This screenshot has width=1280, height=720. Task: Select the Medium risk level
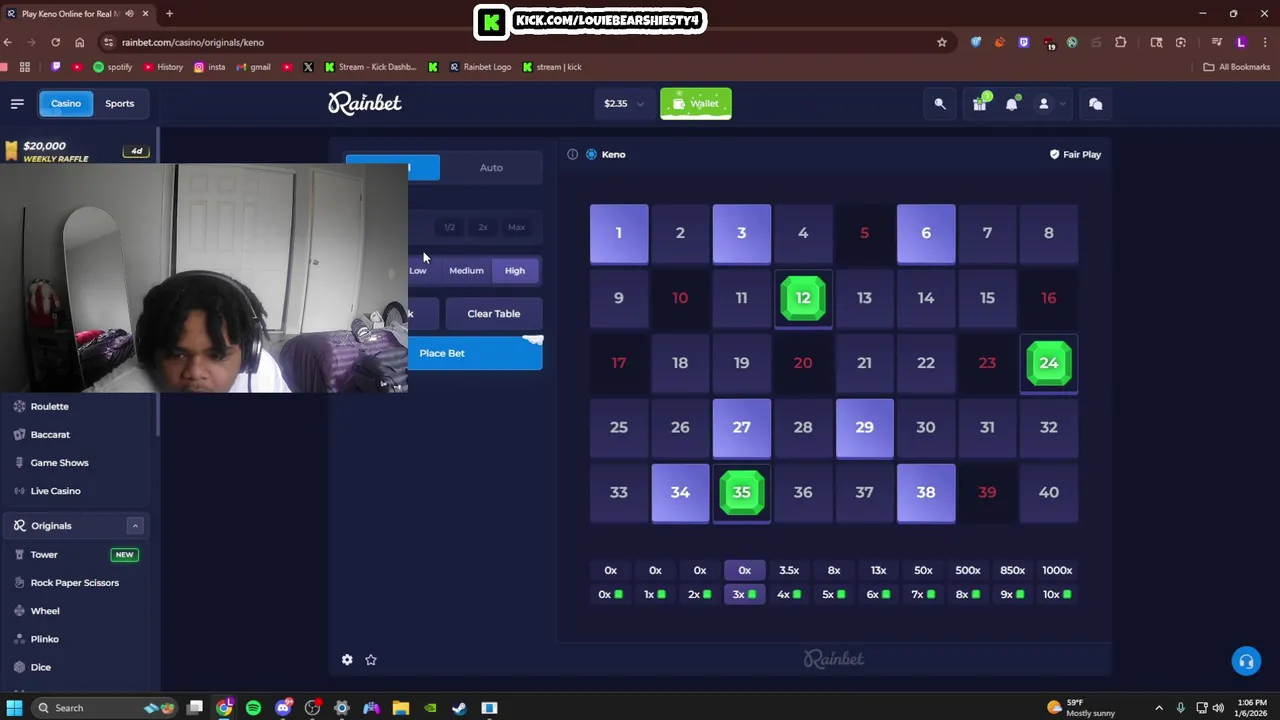466,271
